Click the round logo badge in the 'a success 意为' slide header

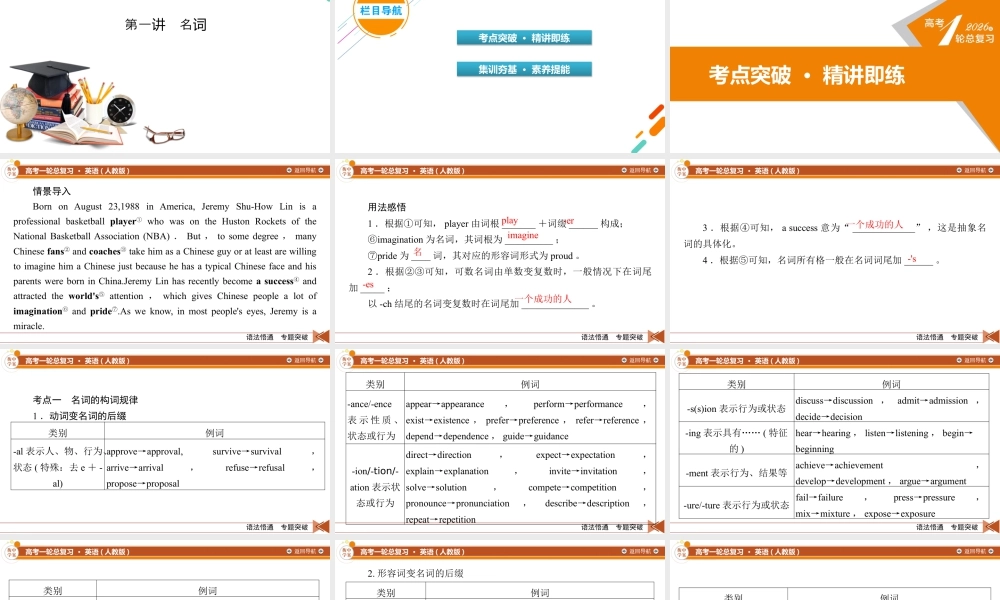click(681, 170)
